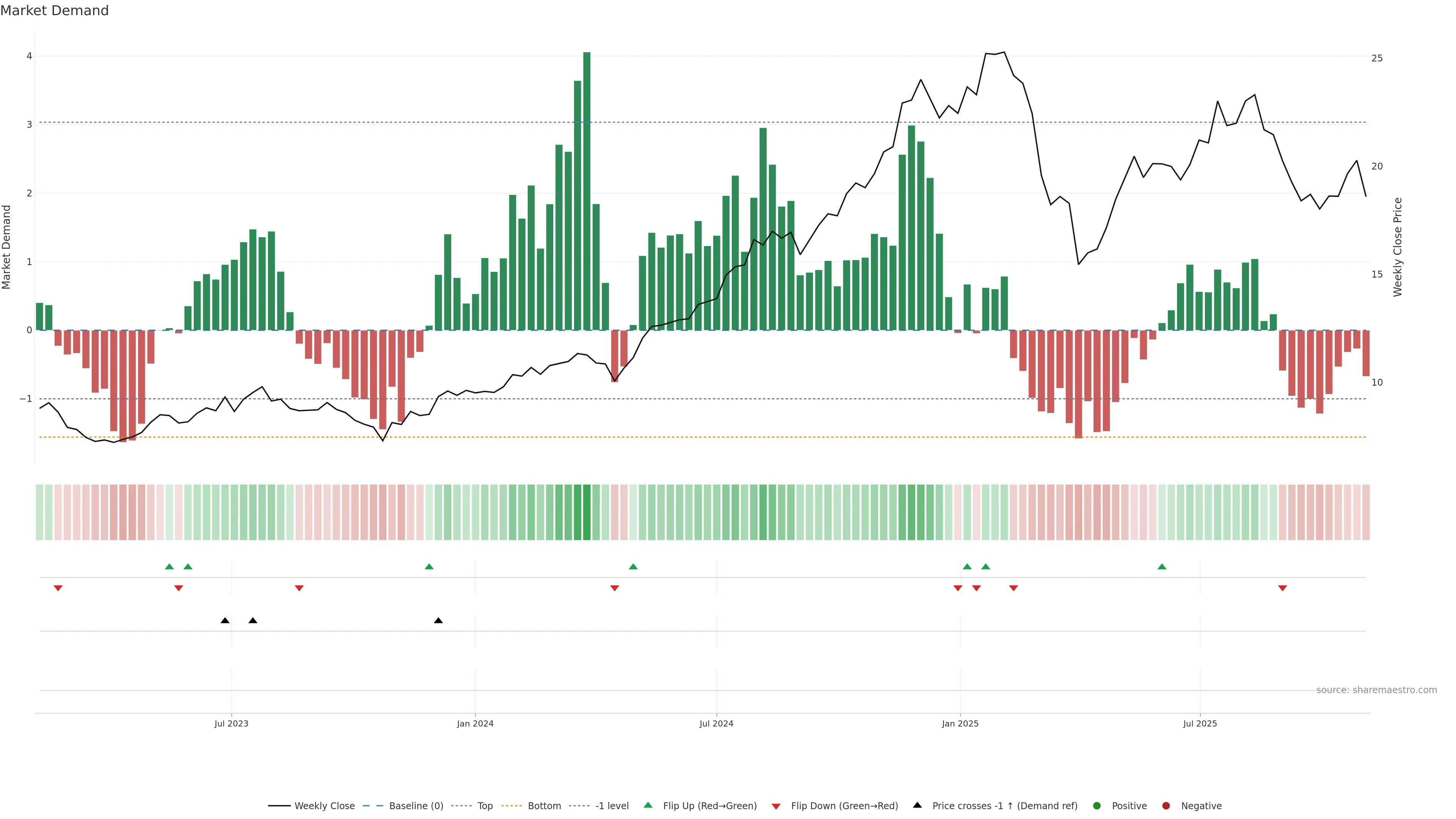Toggle the Price crosses -1 legend entry

click(1004, 805)
